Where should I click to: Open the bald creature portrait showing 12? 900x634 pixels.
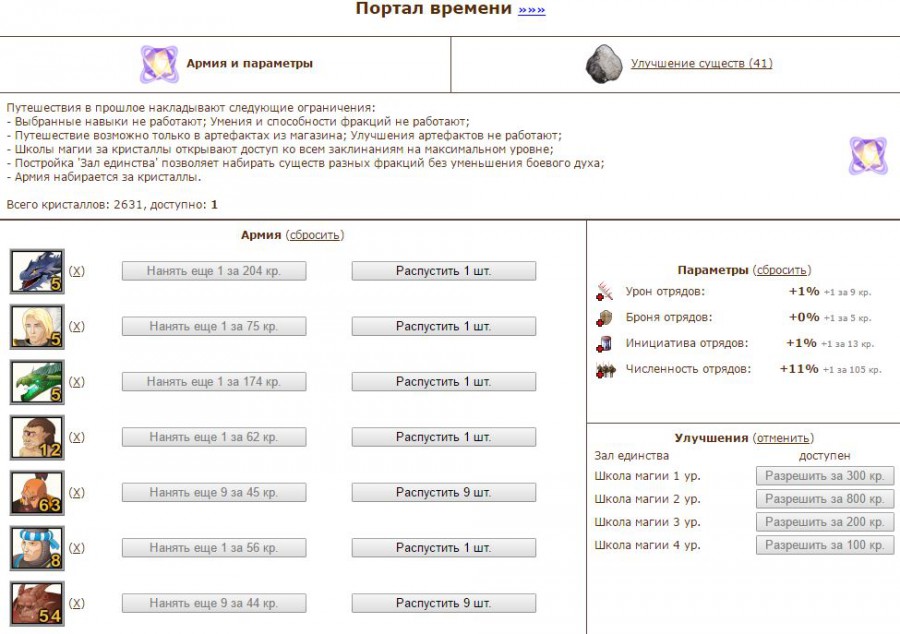37,438
